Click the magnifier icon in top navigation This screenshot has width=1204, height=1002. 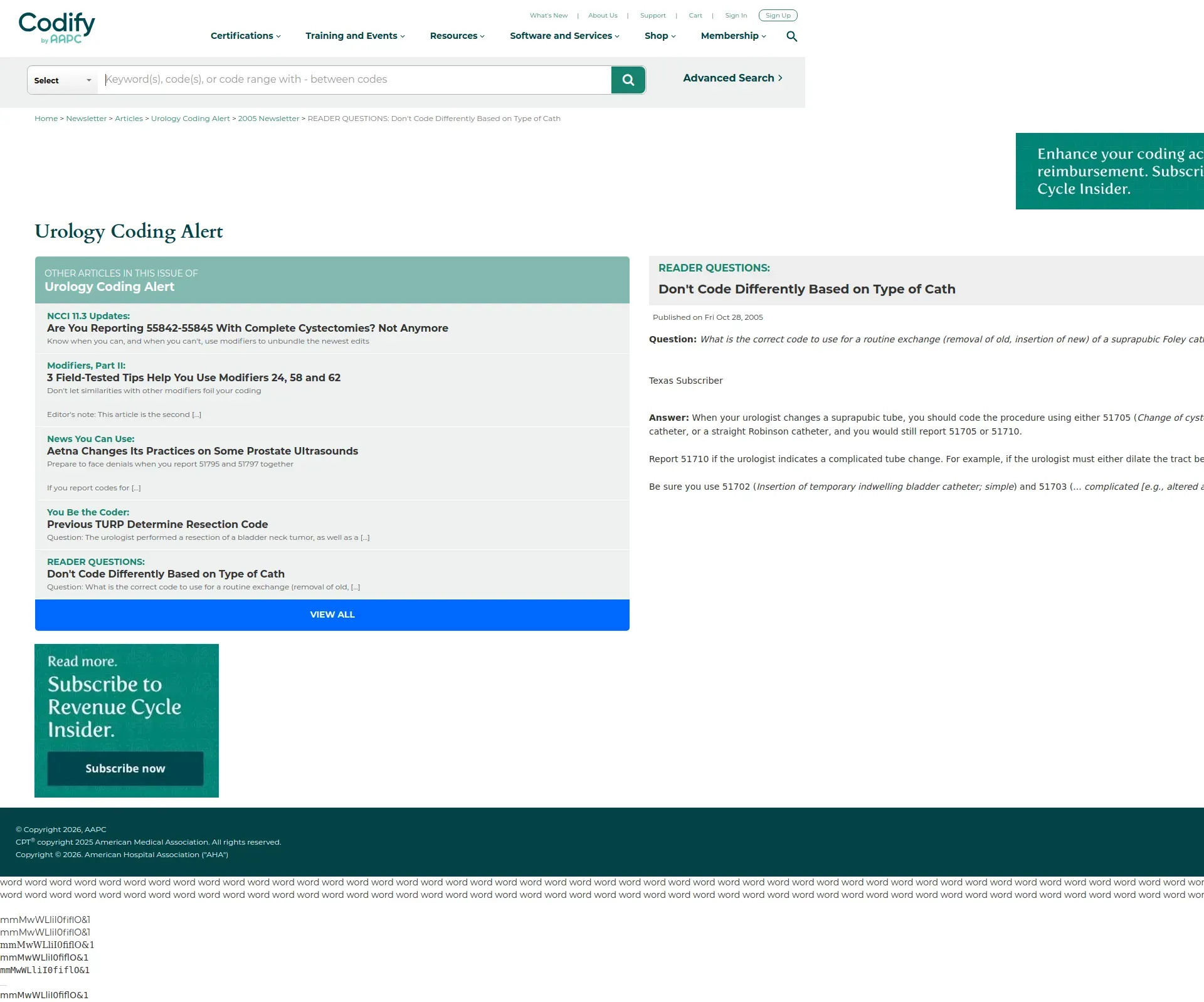tap(791, 36)
